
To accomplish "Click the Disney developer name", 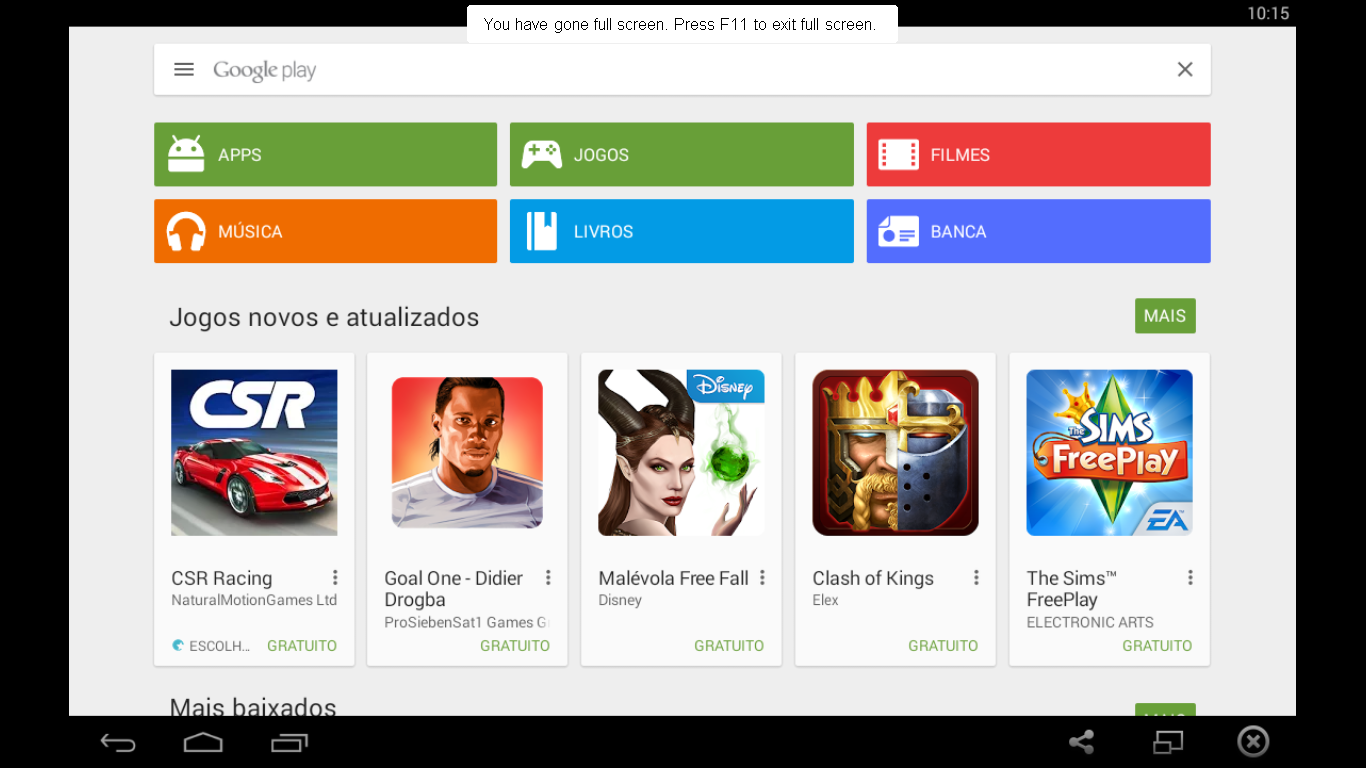I will (620, 600).
